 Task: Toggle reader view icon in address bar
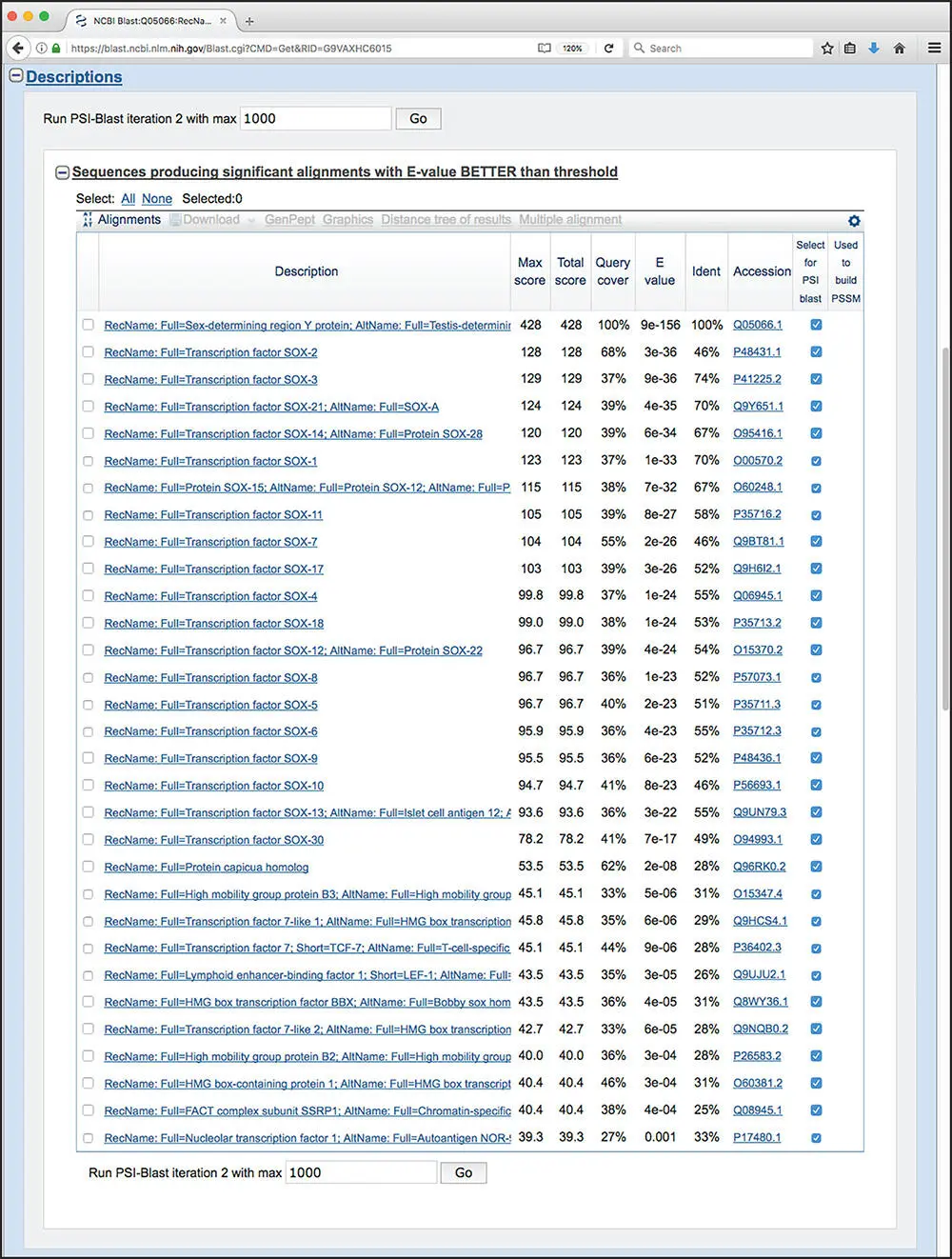point(545,48)
